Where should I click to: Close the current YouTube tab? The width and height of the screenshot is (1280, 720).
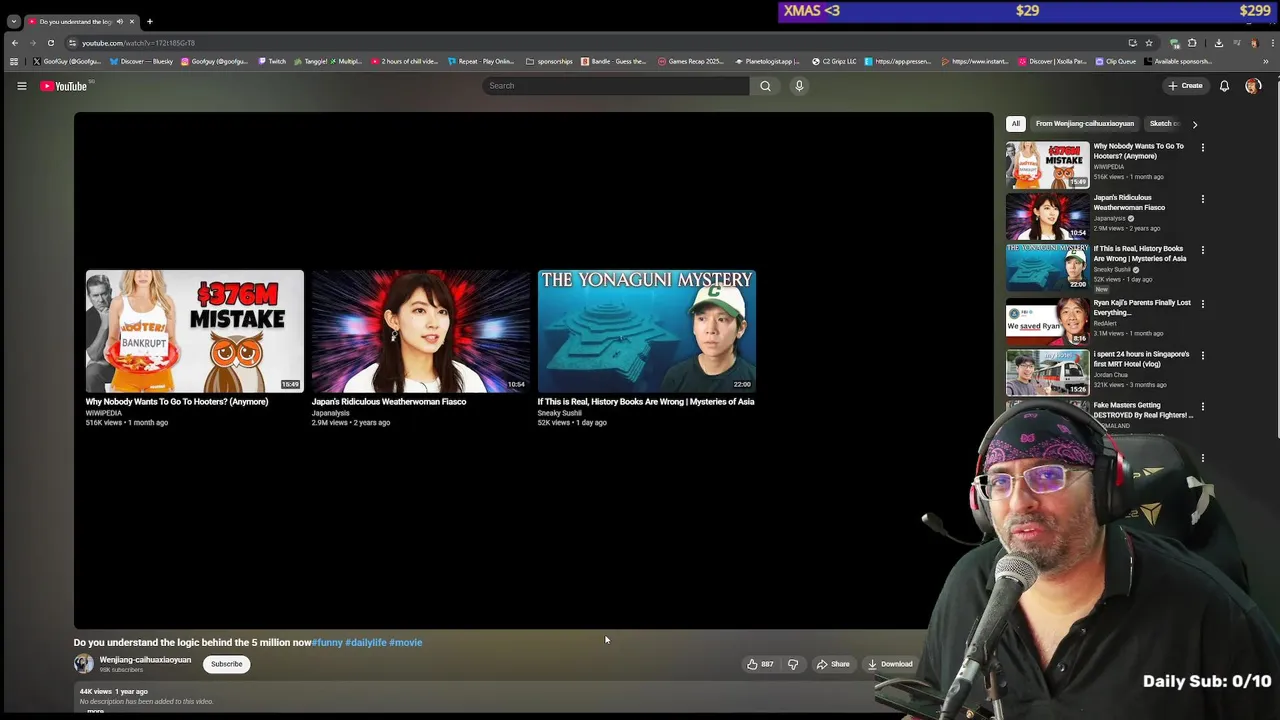131,21
